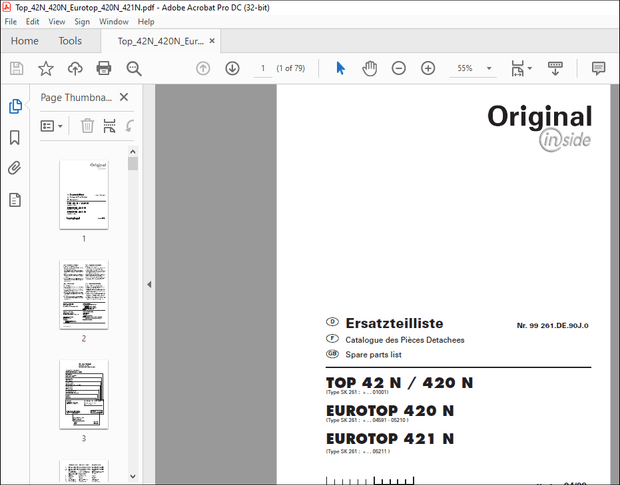This screenshot has height=485, width=620.
Task: Open the comment tool icon
Action: (598, 68)
